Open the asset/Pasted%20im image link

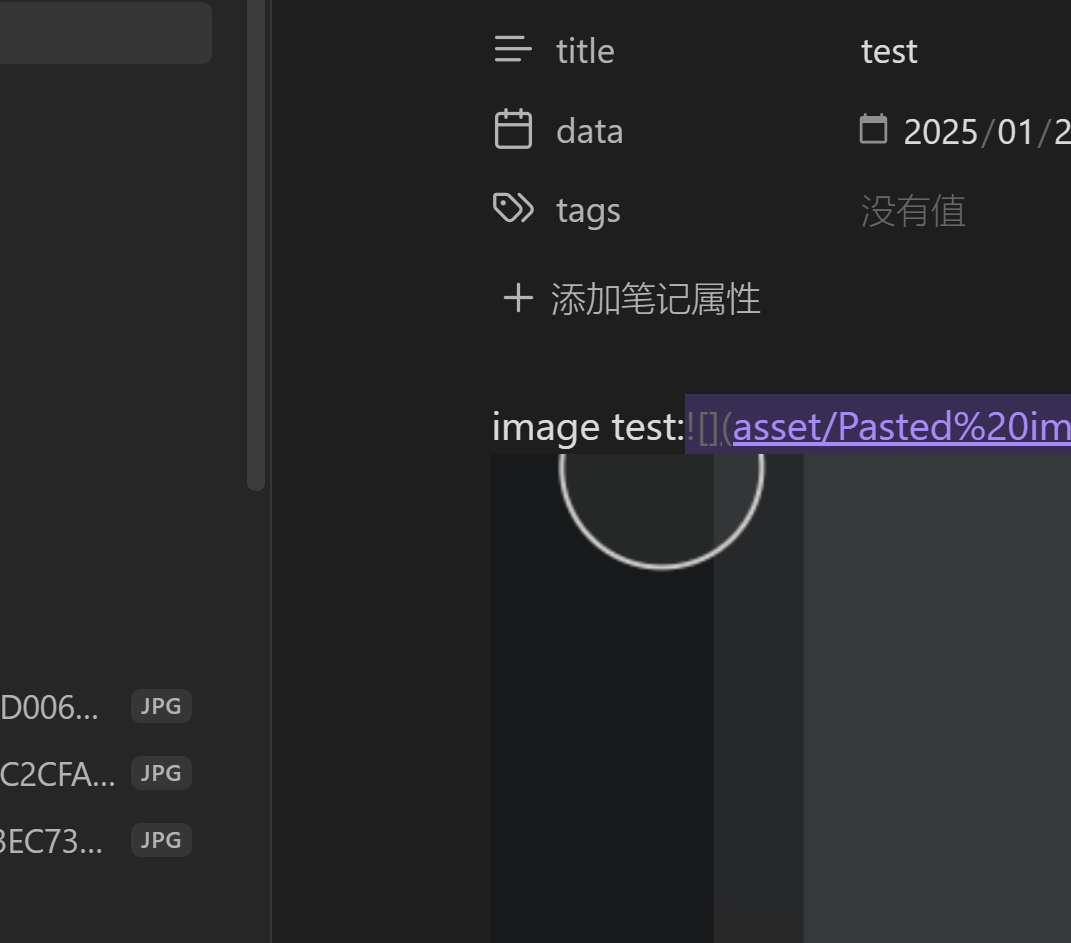click(900, 427)
